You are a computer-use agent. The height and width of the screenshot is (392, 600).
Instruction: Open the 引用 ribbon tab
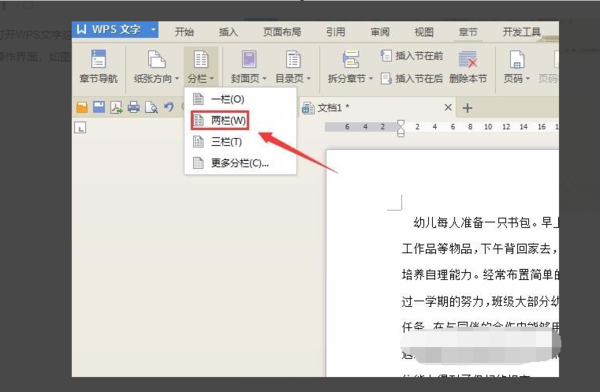(336, 32)
